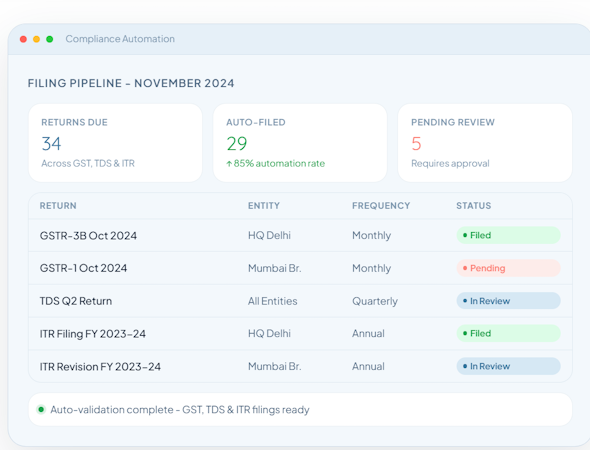Screen dimensions: 590x450
Task: Open the Auto-Filed summary card
Action: pos(300,143)
